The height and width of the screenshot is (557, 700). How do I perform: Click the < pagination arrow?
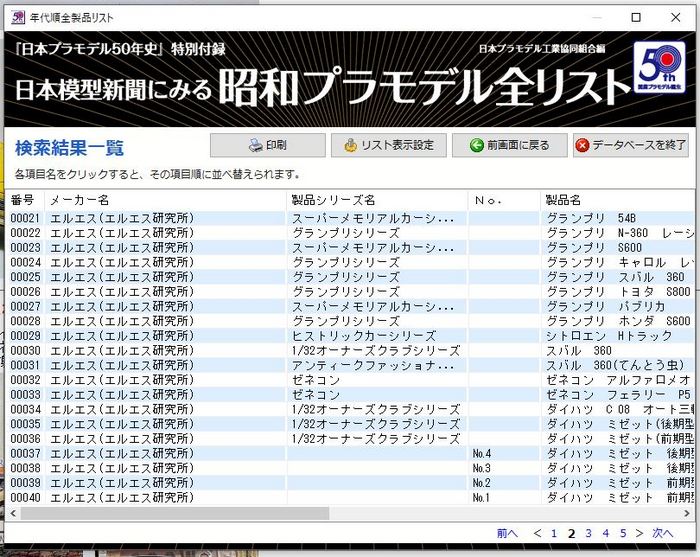pyautogui.click(x=538, y=533)
